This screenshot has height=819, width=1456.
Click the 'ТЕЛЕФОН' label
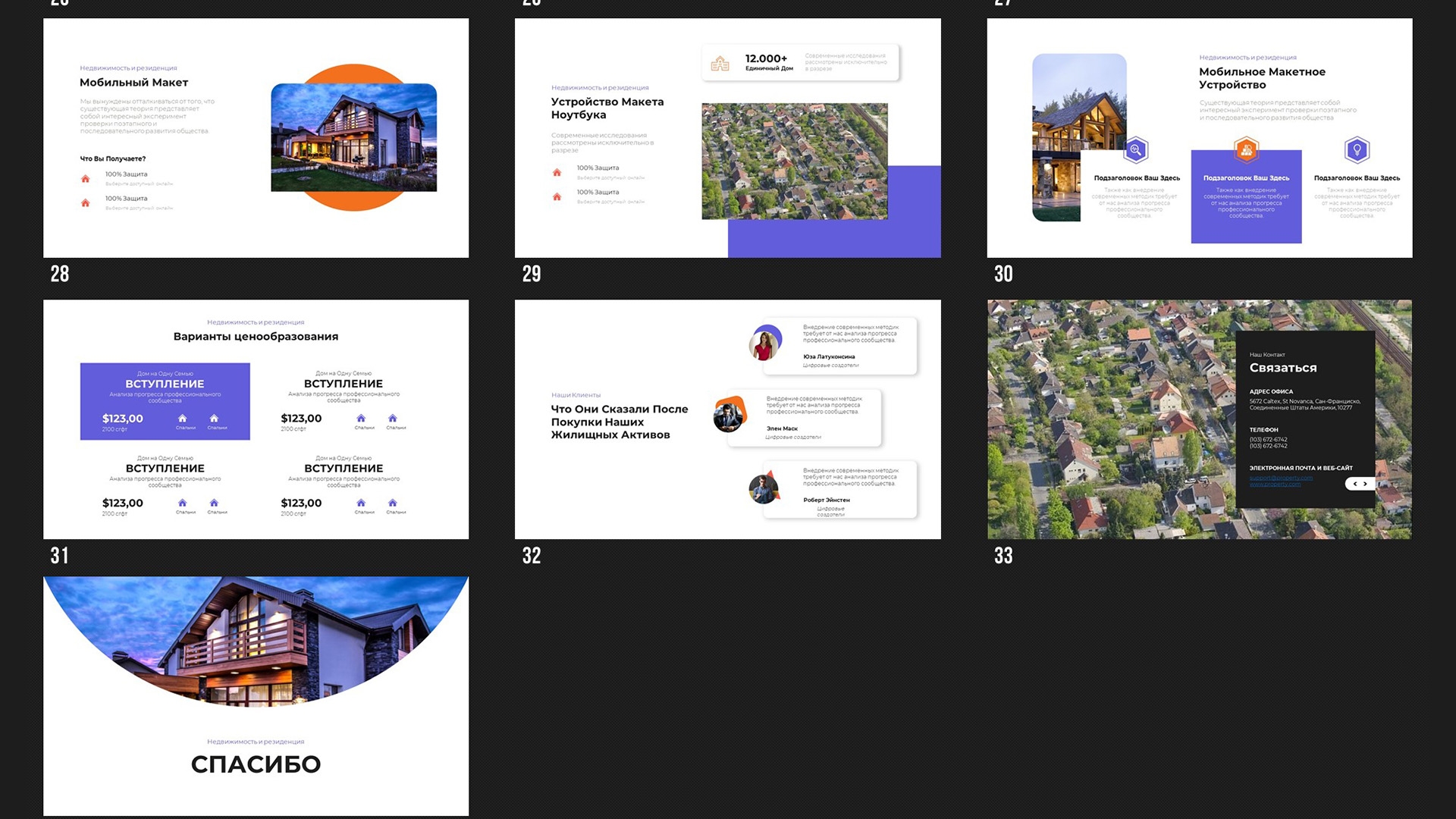click(x=1263, y=430)
